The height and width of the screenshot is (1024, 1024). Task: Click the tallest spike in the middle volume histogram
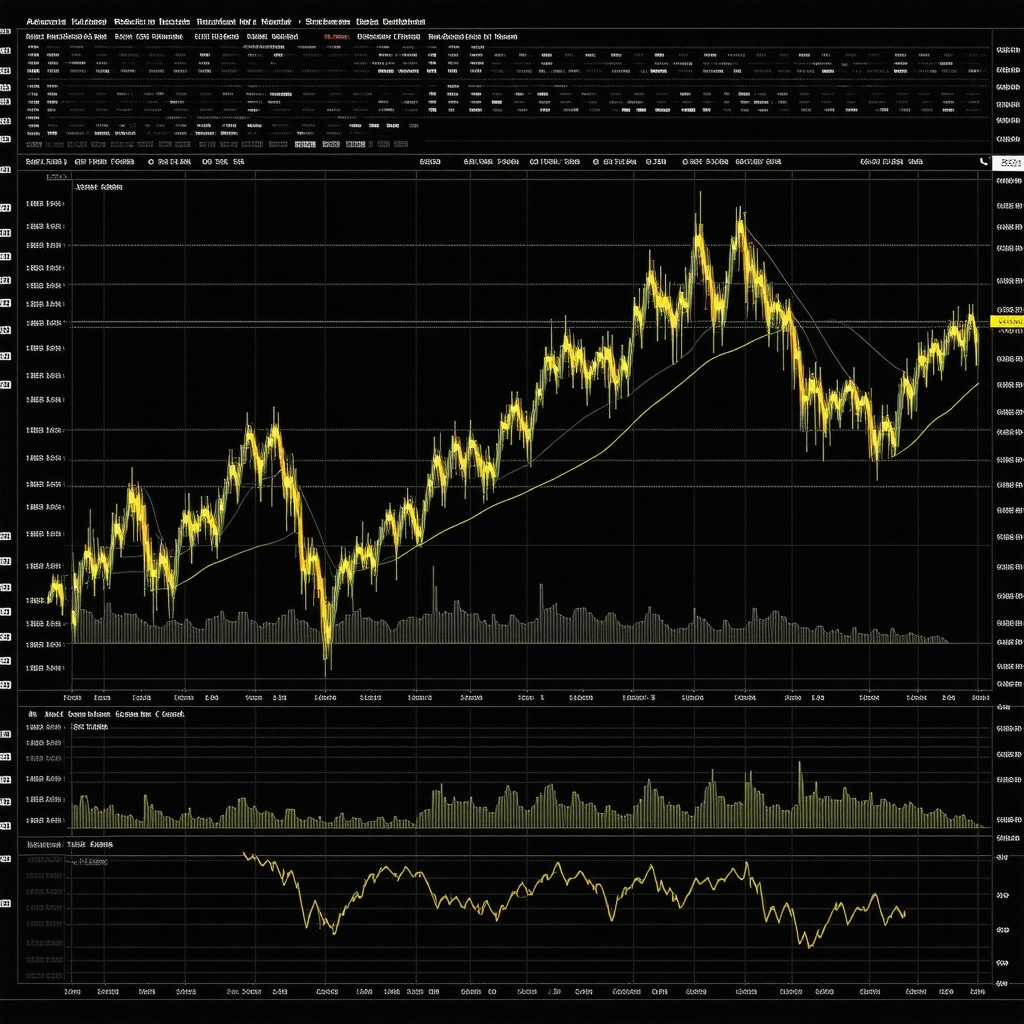pyautogui.click(x=799, y=794)
